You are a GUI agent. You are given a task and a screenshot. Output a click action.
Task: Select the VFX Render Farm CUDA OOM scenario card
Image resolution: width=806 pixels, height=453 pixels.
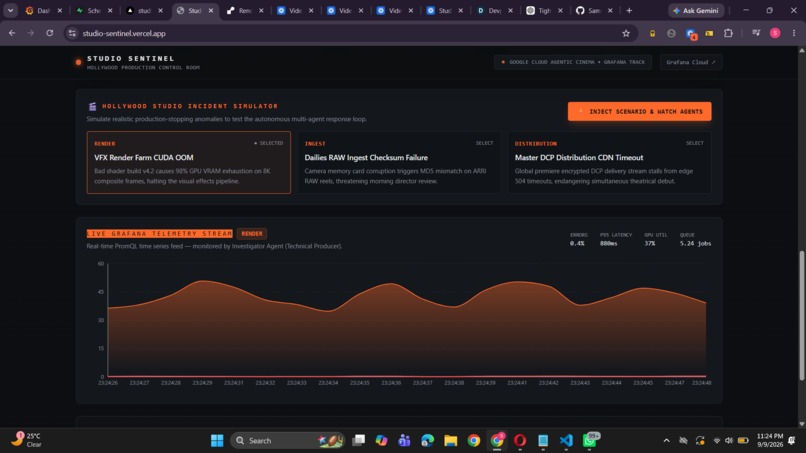tap(189, 162)
